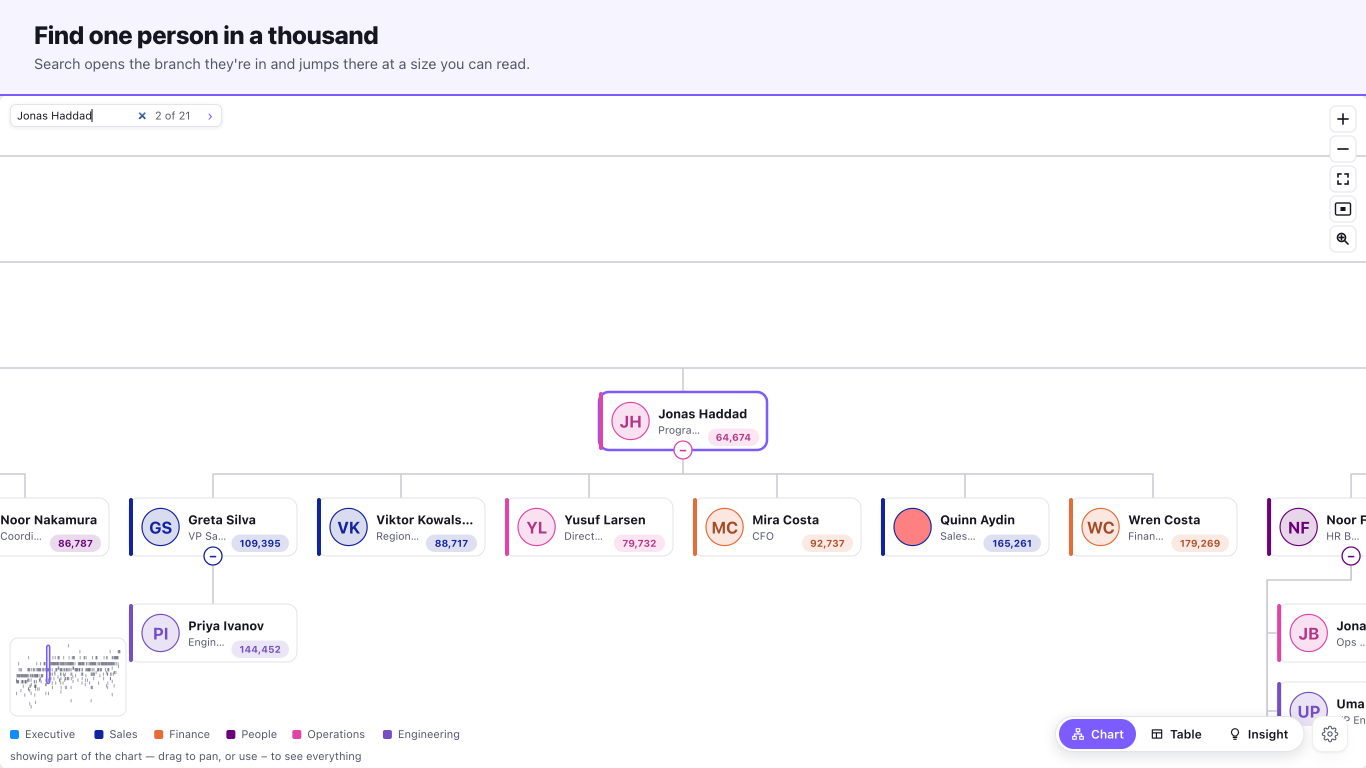Collapse Jonas Haddad's branch
1366x768 pixels.
coord(683,450)
